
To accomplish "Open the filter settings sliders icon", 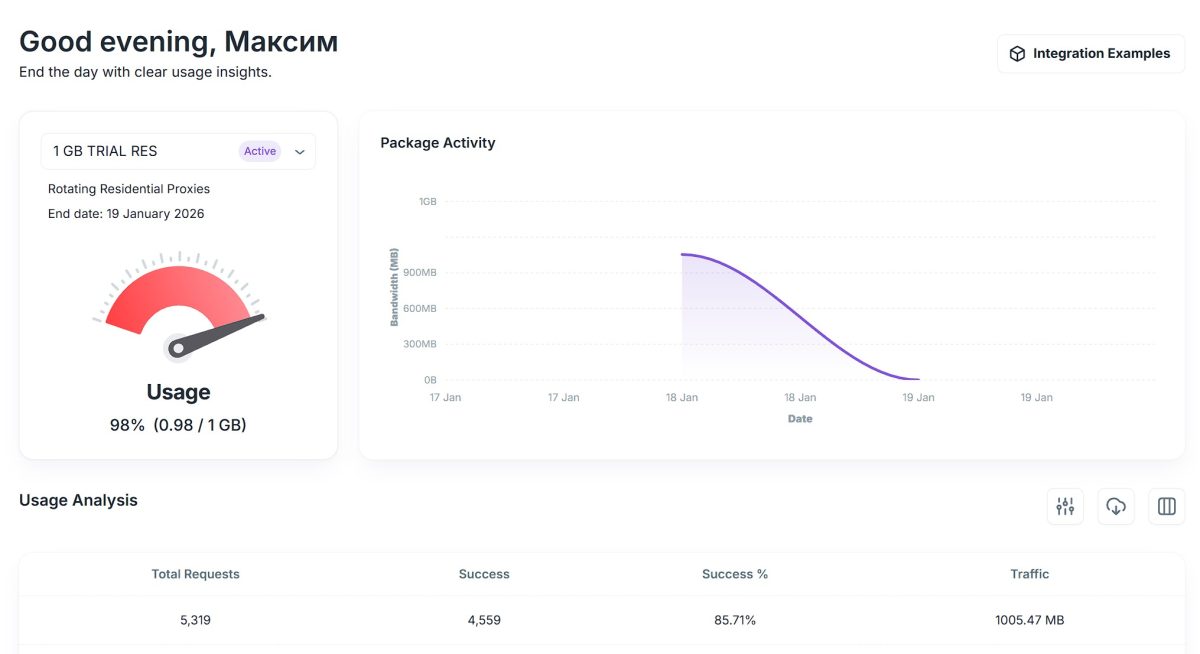I will tap(1065, 506).
